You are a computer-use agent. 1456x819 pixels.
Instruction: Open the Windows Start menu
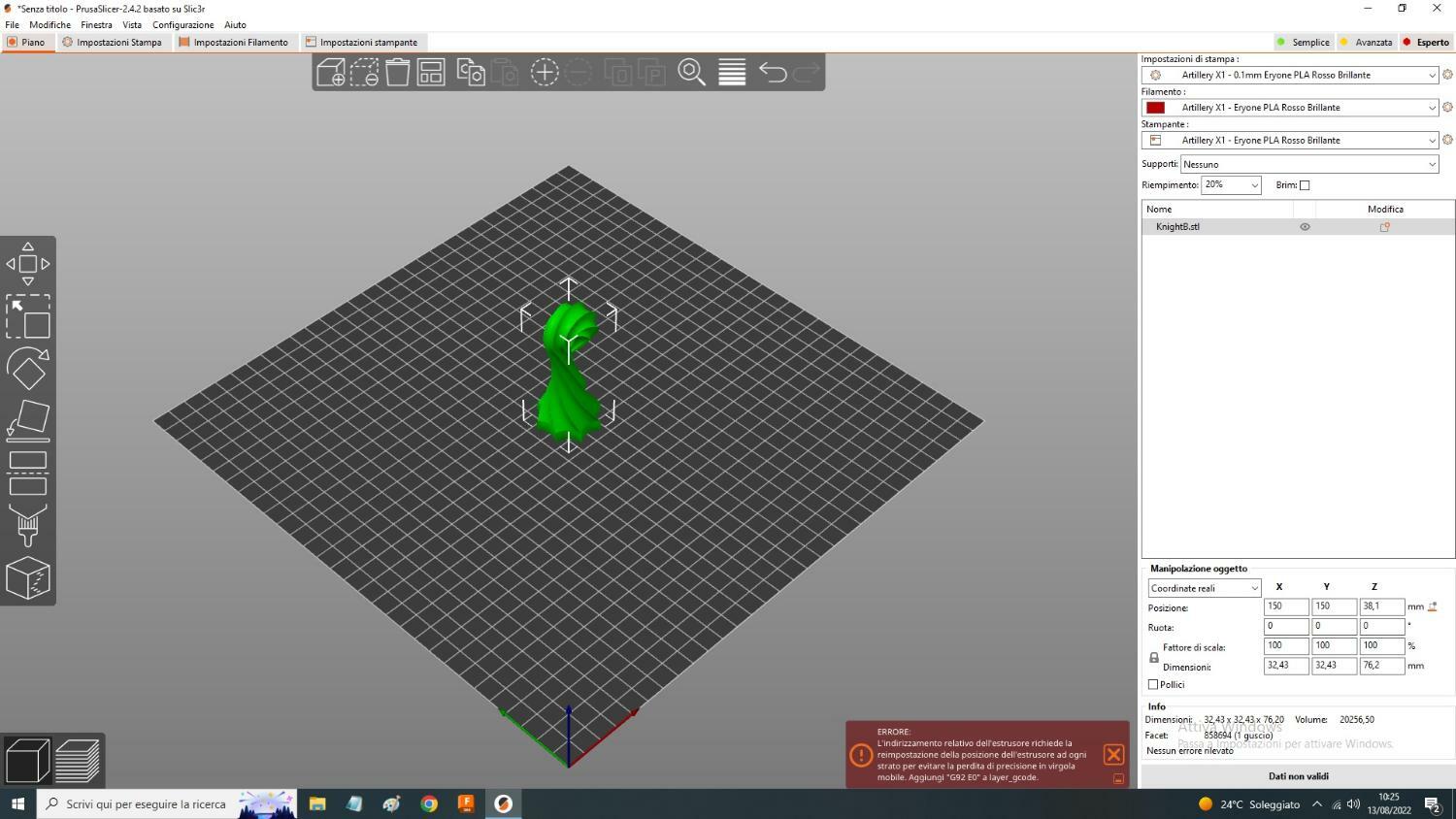17,803
